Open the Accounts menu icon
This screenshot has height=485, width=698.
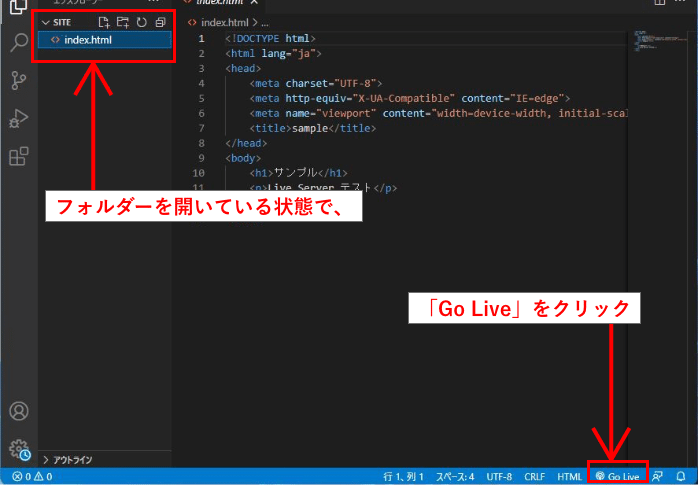click(19, 411)
